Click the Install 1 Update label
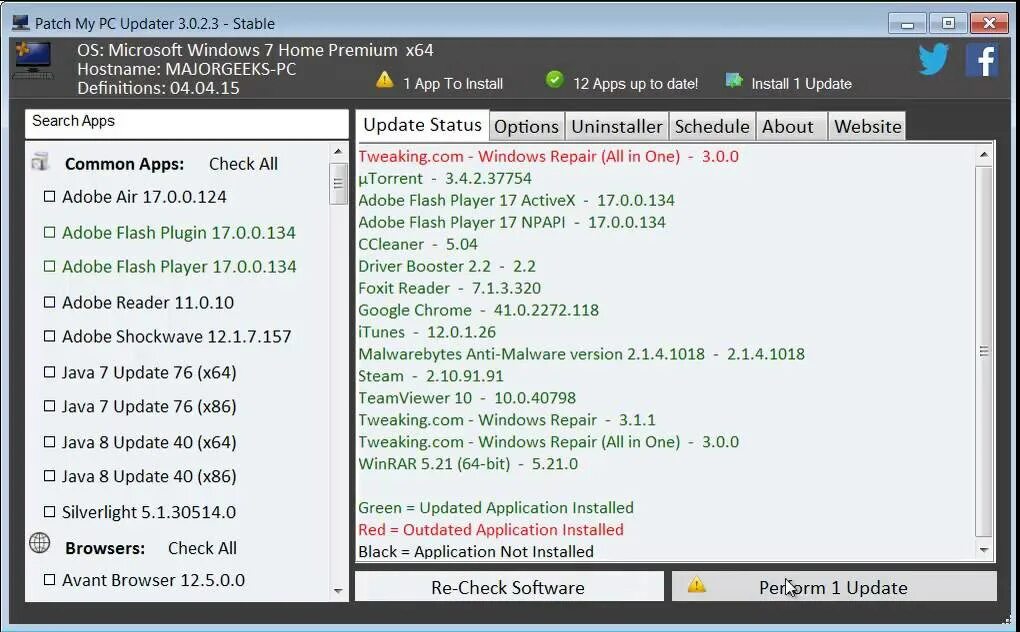Image resolution: width=1020 pixels, height=632 pixels. 801,84
